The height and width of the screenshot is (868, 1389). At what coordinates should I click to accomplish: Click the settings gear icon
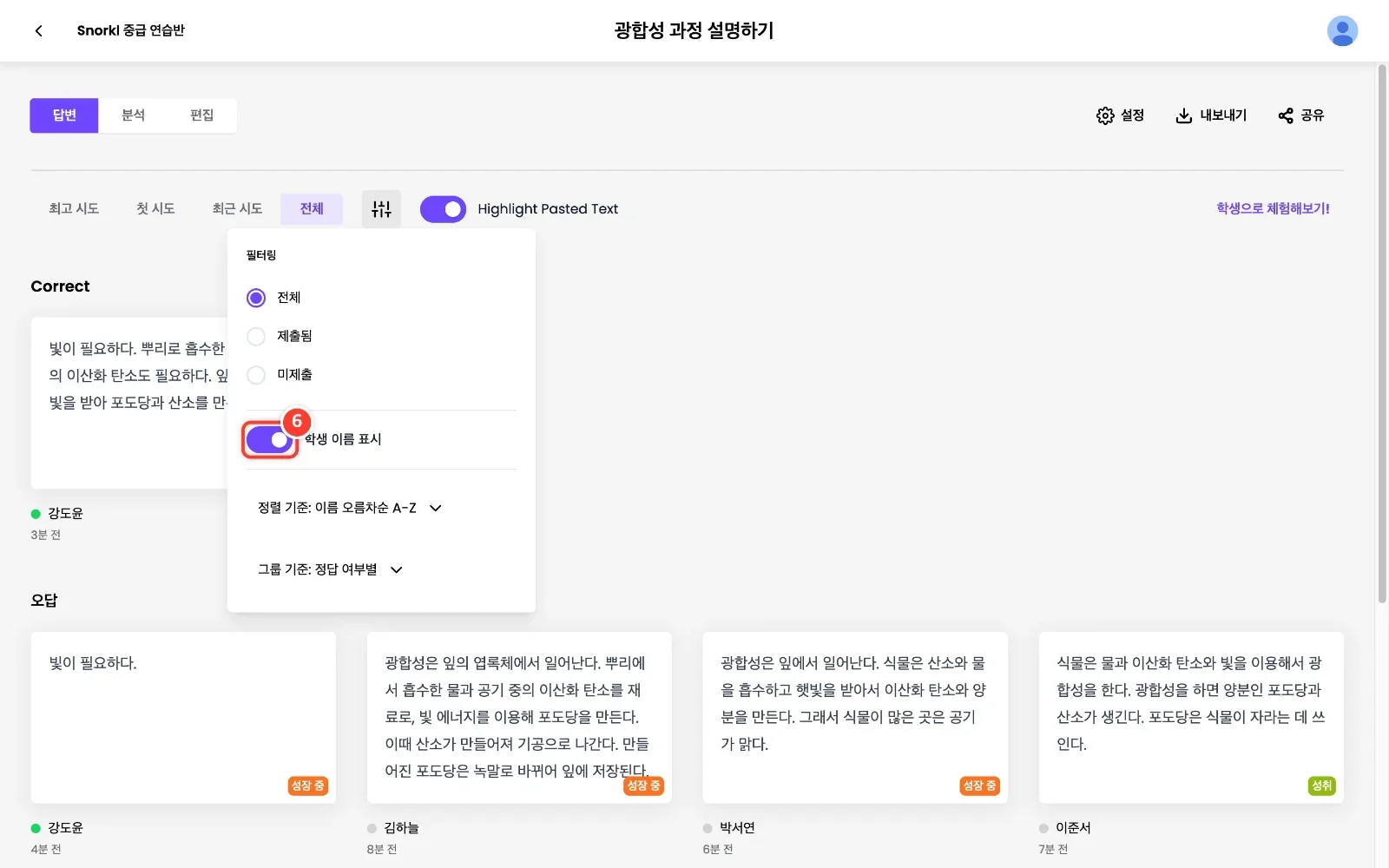coord(1105,115)
